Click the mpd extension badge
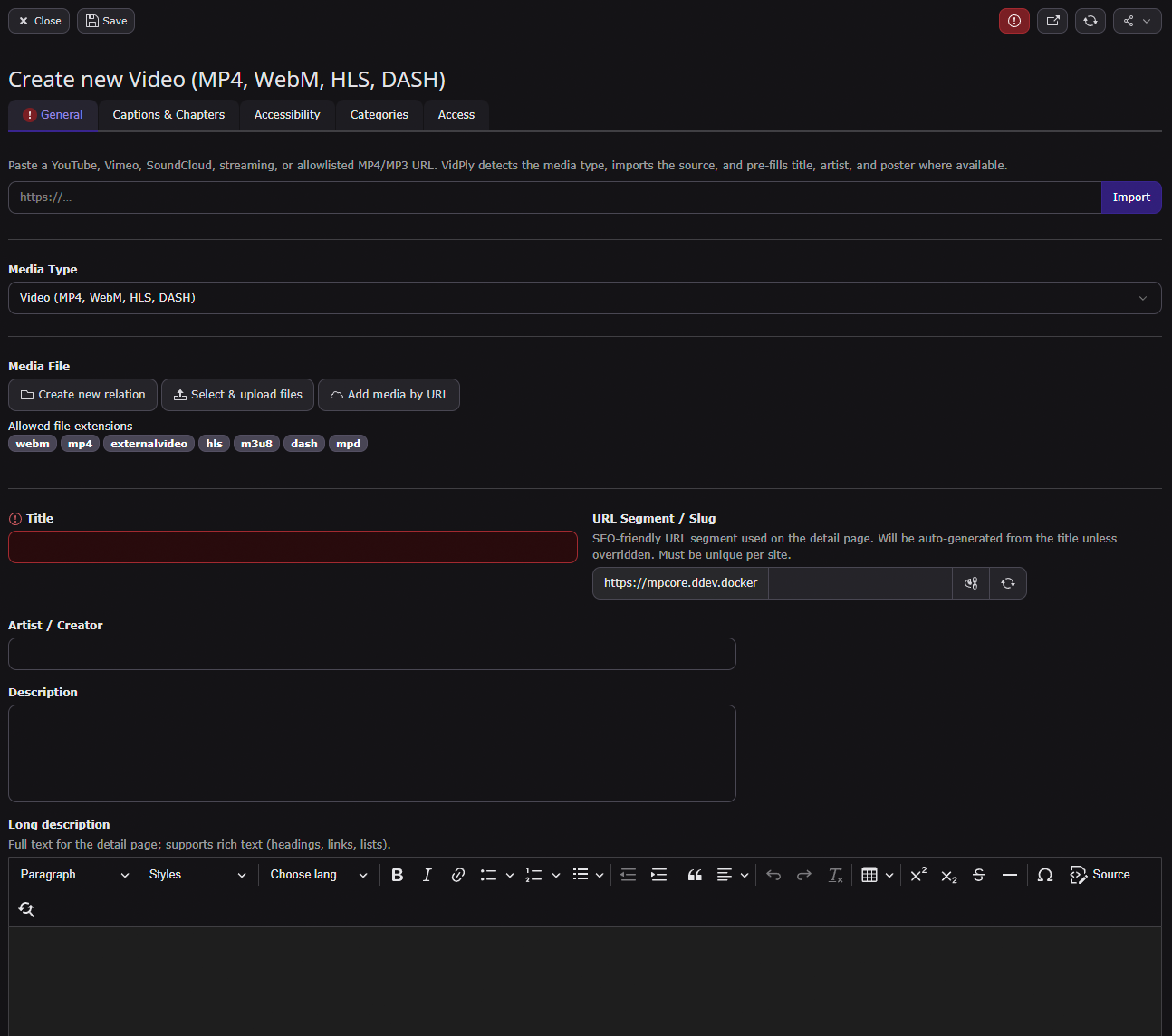Image resolution: width=1172 pixels, height=1036 pixels. [349, 444]
